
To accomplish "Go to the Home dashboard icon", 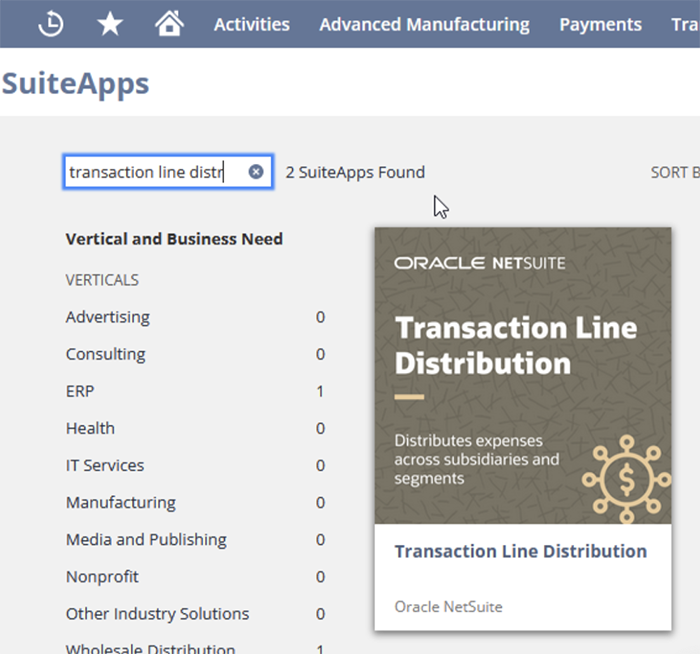I will coord(169,24).
